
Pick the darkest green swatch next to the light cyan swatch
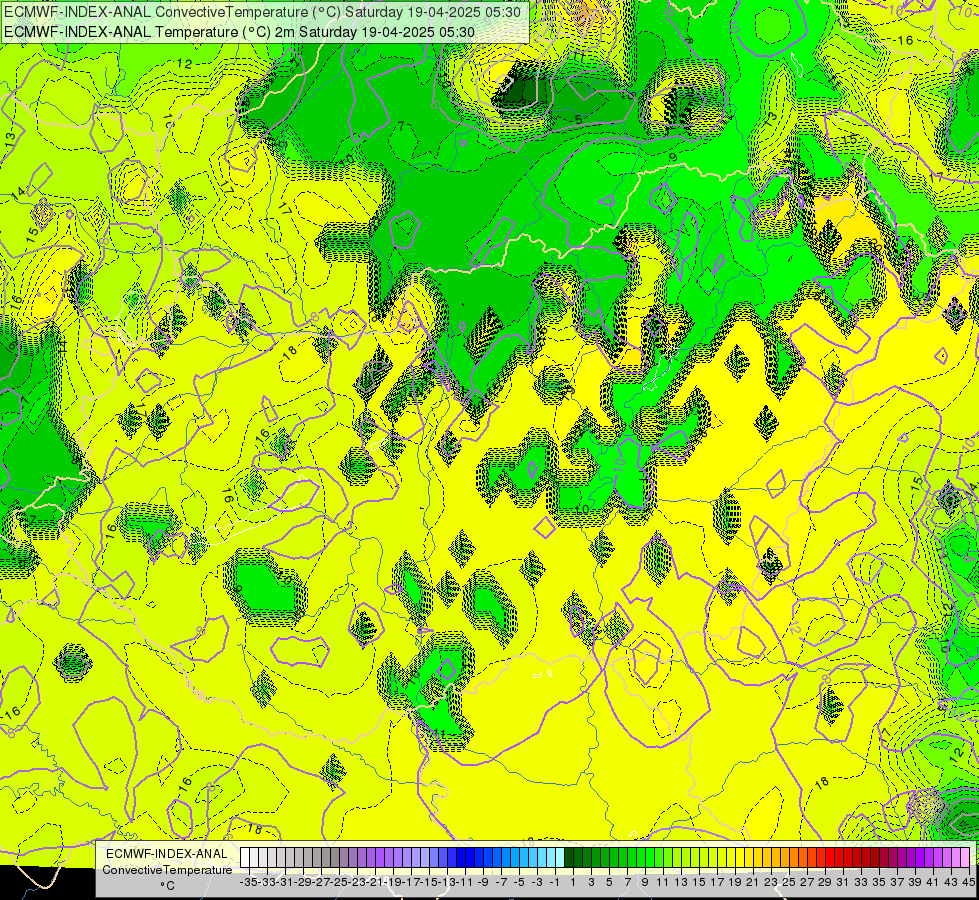(569, 857)
